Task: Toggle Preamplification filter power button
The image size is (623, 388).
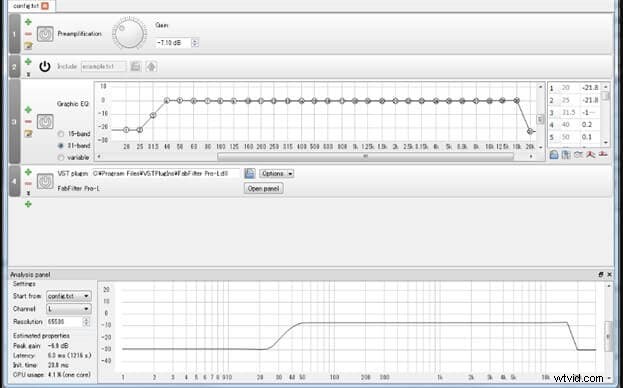Action: click(45, 34)
